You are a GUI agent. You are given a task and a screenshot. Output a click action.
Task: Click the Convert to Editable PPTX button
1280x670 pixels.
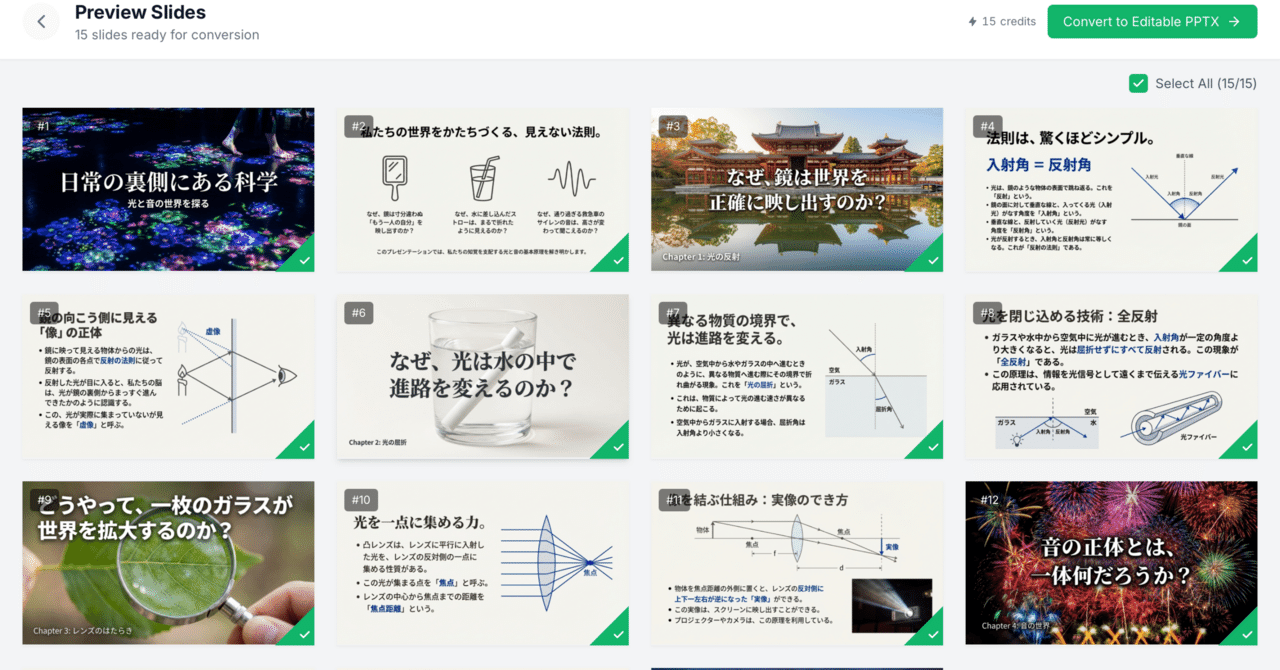[1152, 21]
